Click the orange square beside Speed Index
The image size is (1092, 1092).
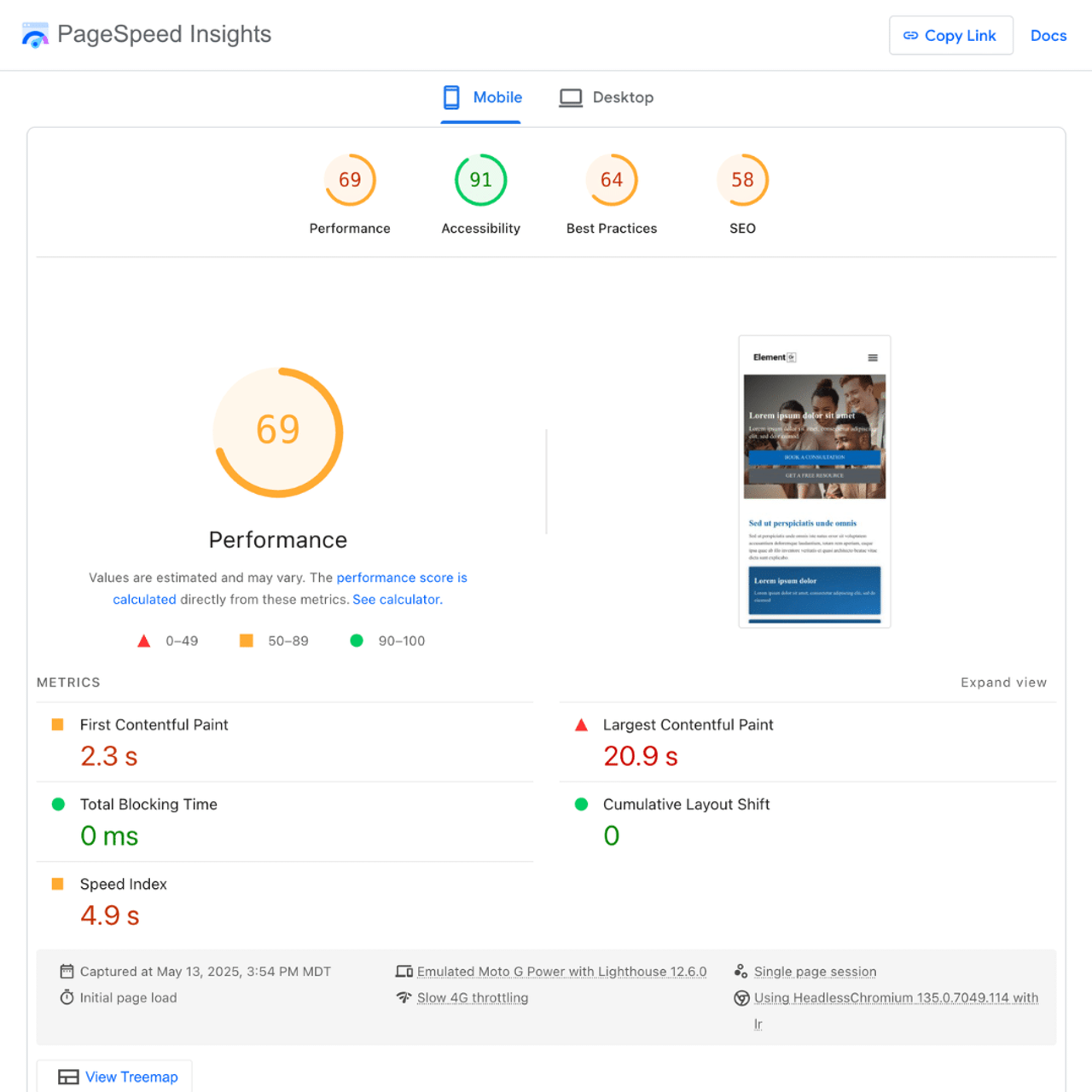coord(58,884)
